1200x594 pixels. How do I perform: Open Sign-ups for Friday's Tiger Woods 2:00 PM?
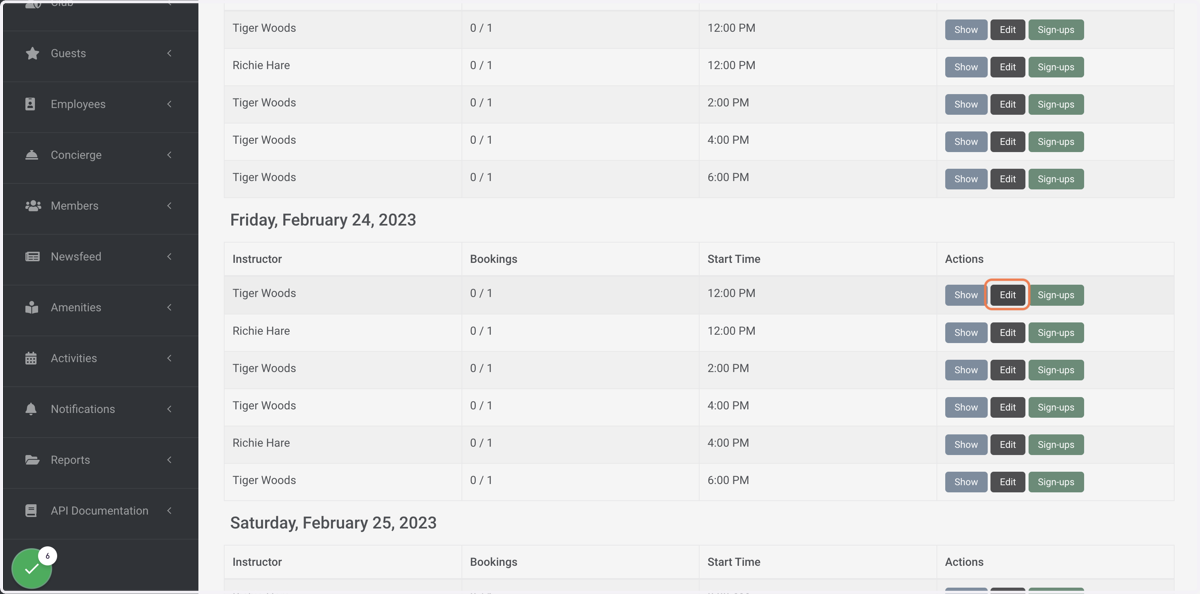[x=1056, y=370]
